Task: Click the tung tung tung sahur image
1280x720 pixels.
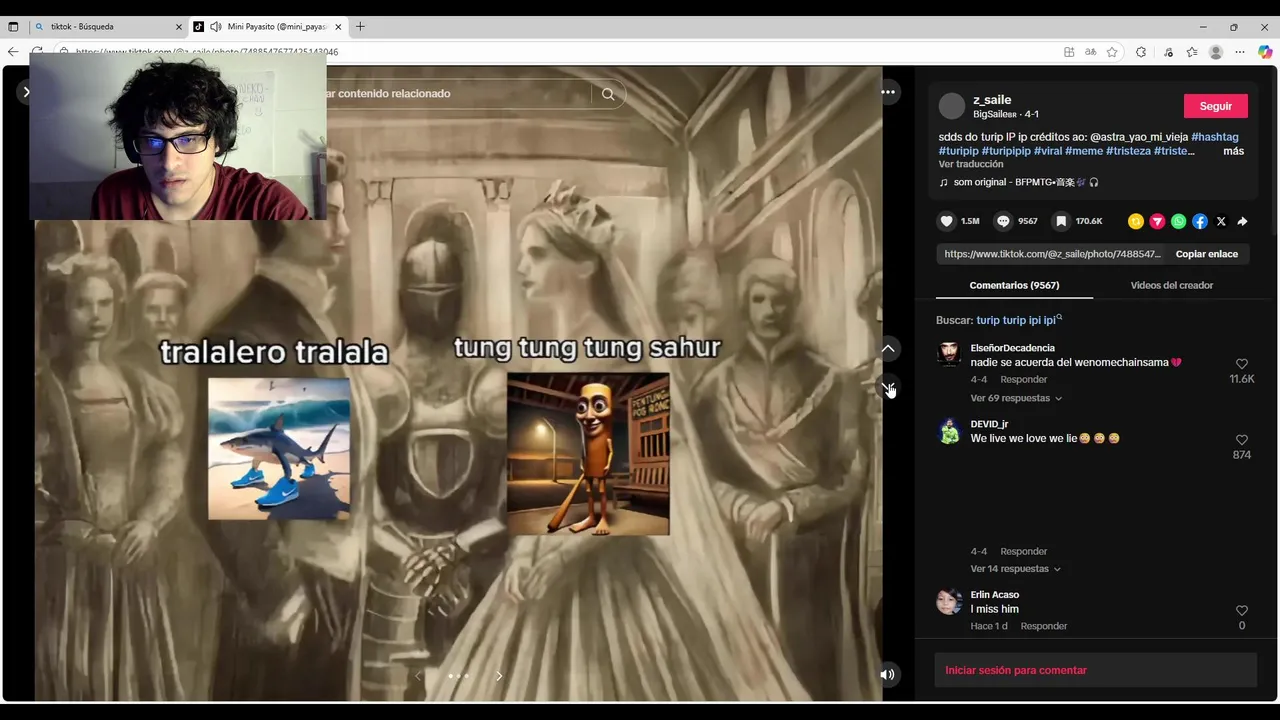Action: coord(588,454)
